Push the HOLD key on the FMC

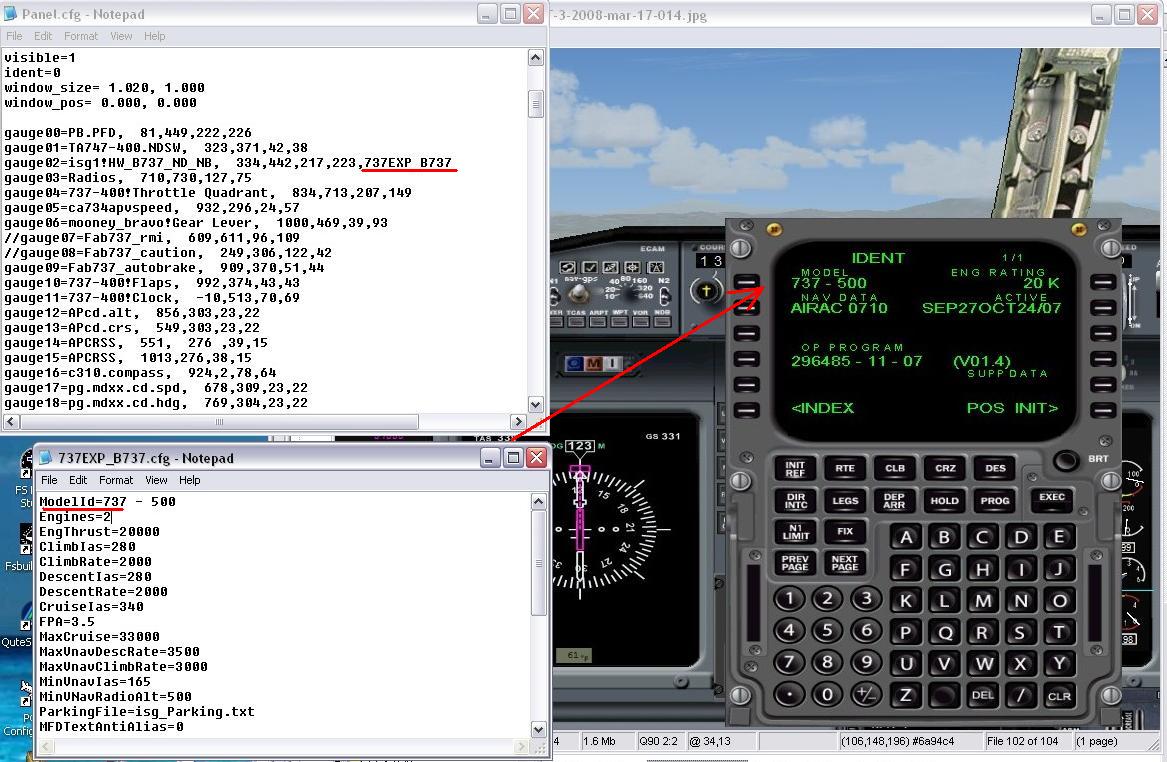coord(944,501)
